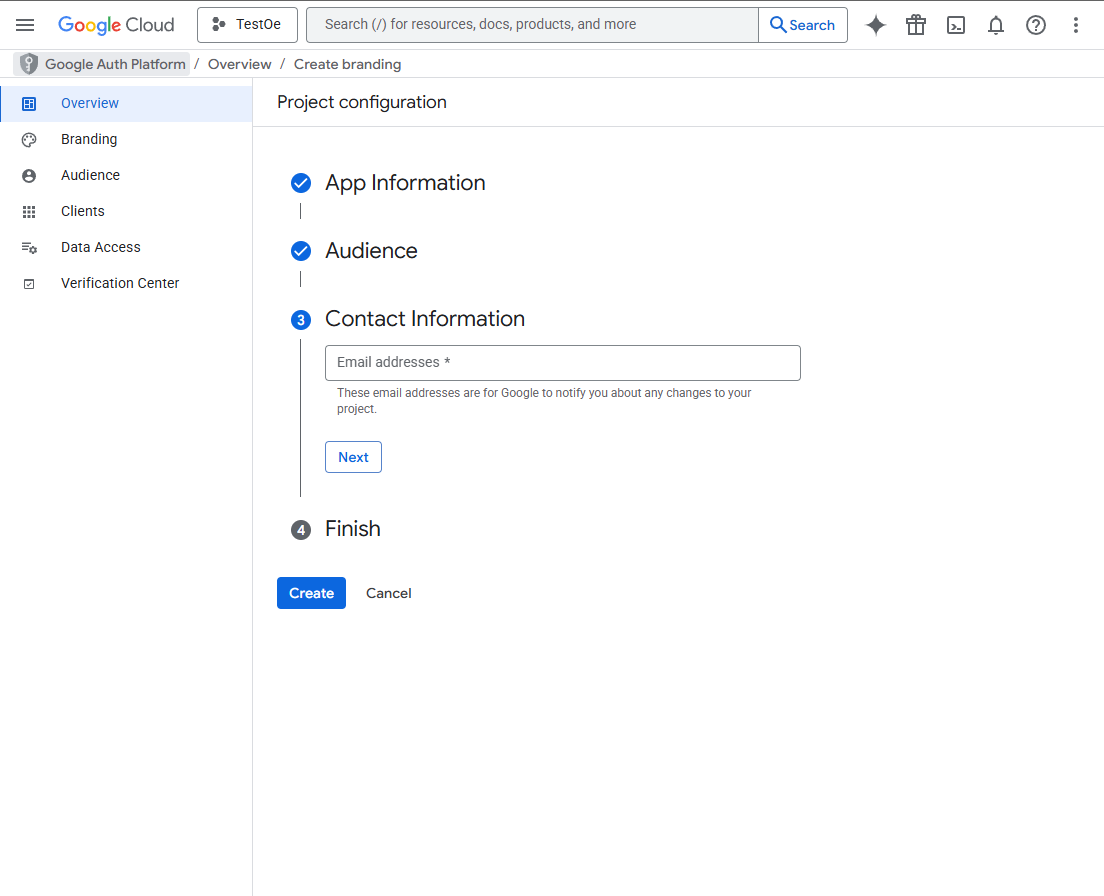Activate Cloud Shell terminal icon
The height and width of the screenshot is (896, 1104).
click(956, 25)
